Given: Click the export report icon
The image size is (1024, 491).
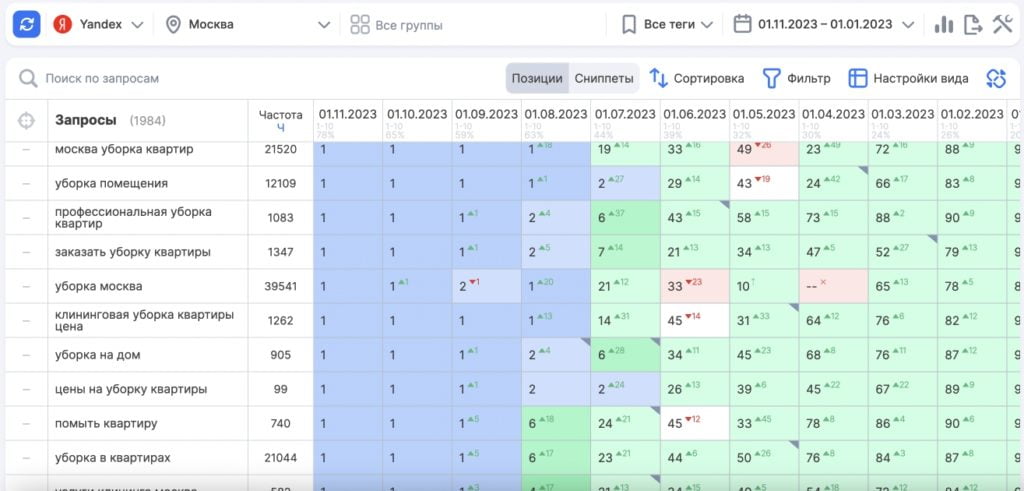Looking at the screenshot, I should pyautogui.click(x=972, y=25).
